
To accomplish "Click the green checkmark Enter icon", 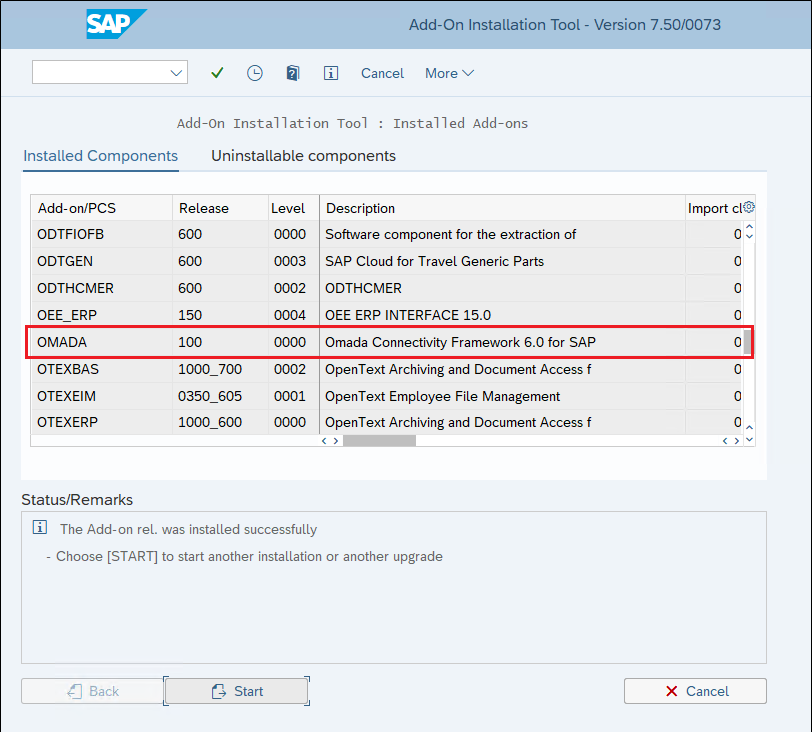I will [218, 73].
